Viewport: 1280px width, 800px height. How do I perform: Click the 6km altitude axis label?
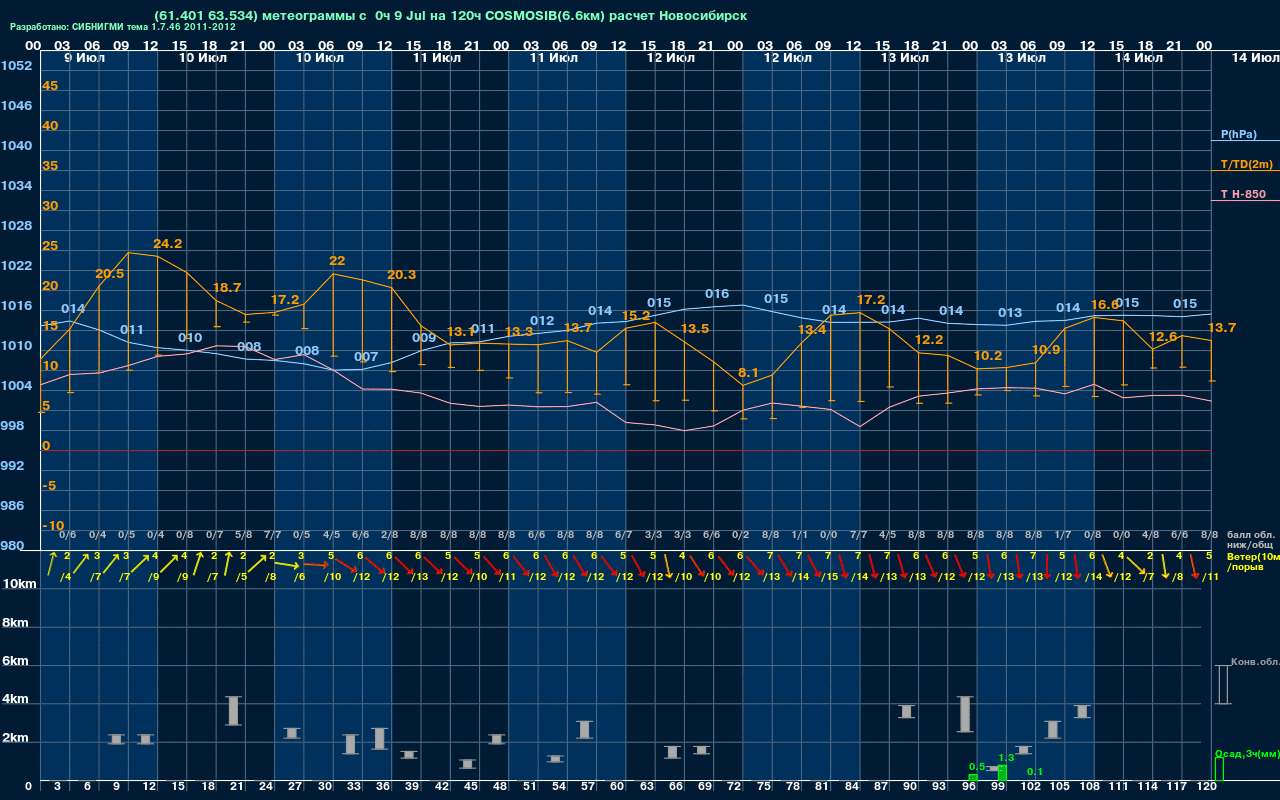click(x=15, y=662)
